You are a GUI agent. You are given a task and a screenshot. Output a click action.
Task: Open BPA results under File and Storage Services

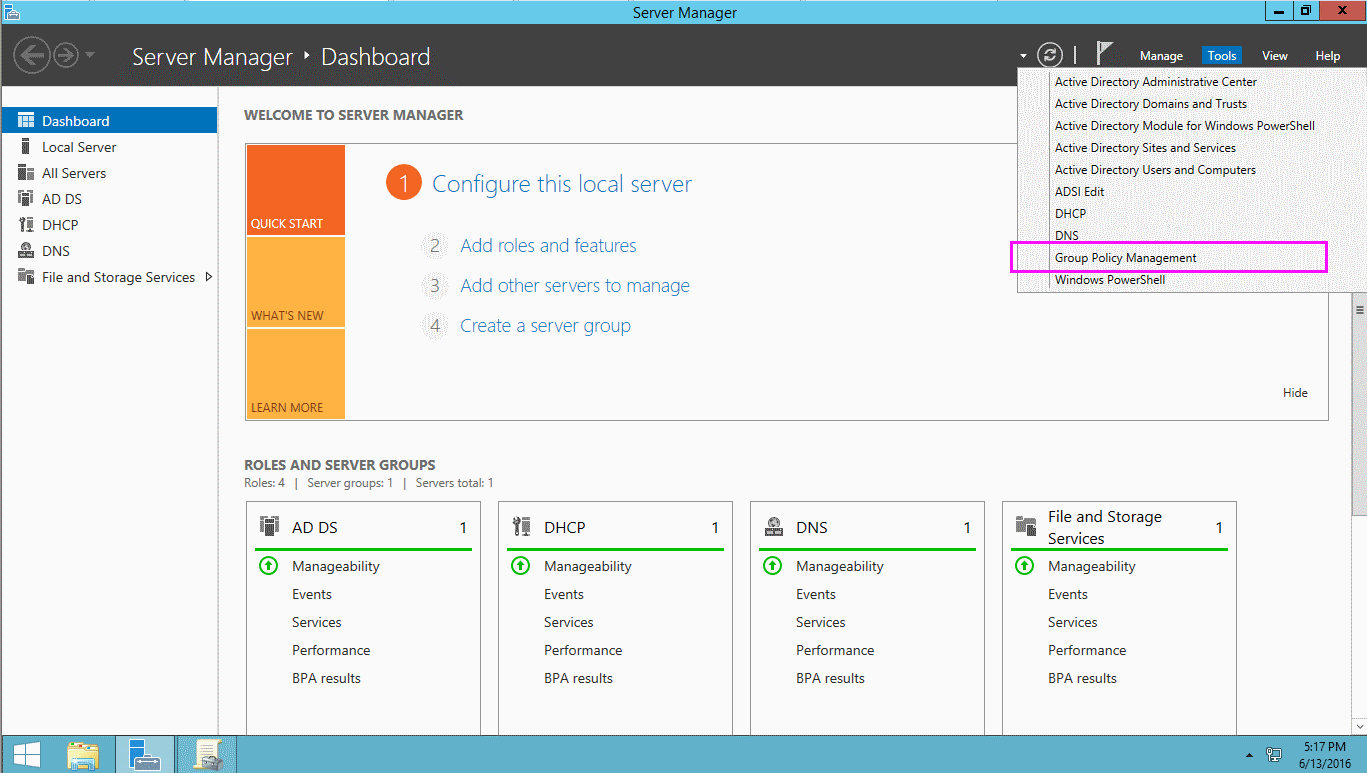1082,678
